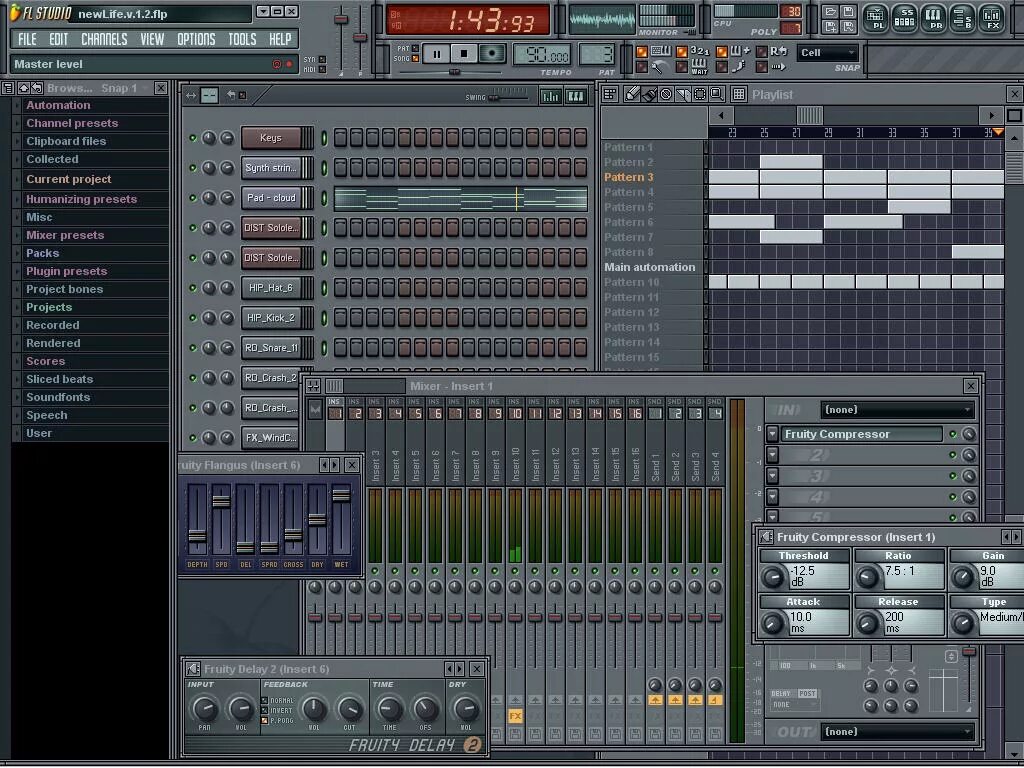Click the Fruity Compressor plugin menu icon

coord(767,537)
